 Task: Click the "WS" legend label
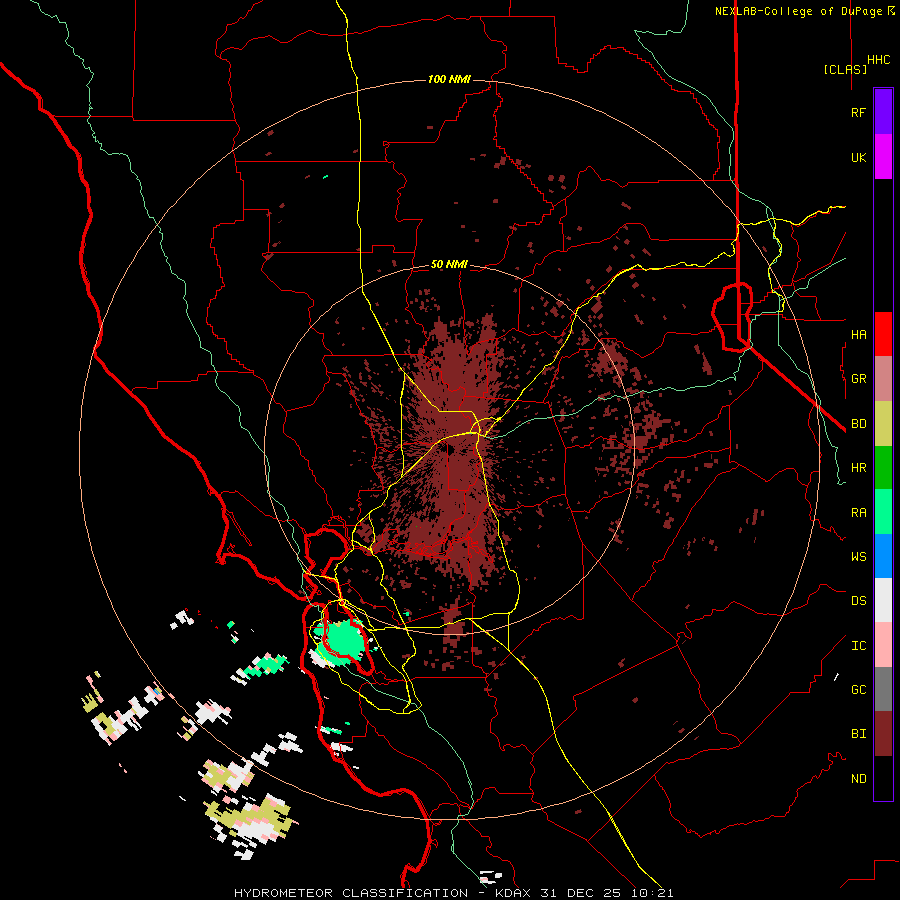[858, 557]
